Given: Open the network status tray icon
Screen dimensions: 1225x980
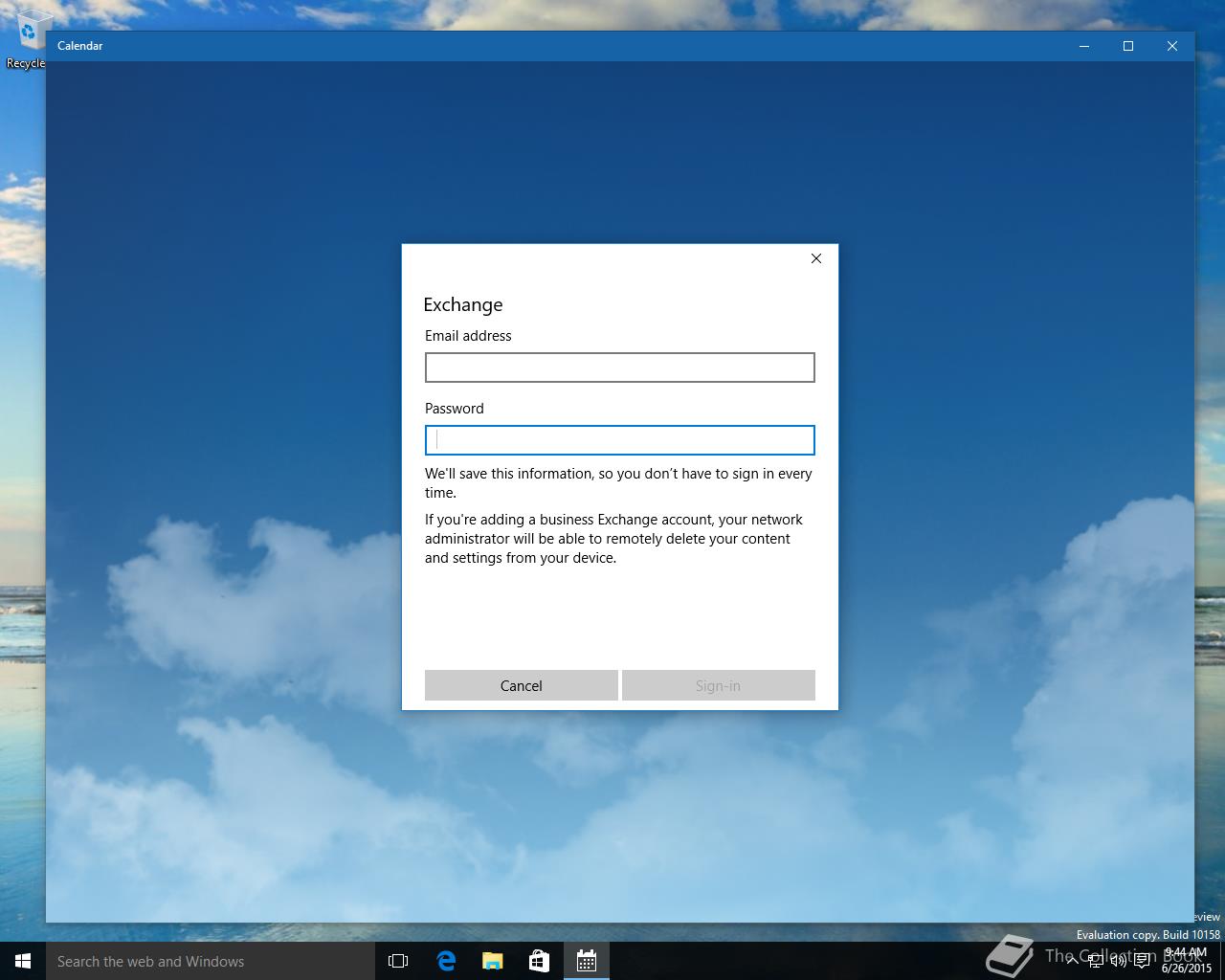Looking at the screenshot, I should (1095, 961).
